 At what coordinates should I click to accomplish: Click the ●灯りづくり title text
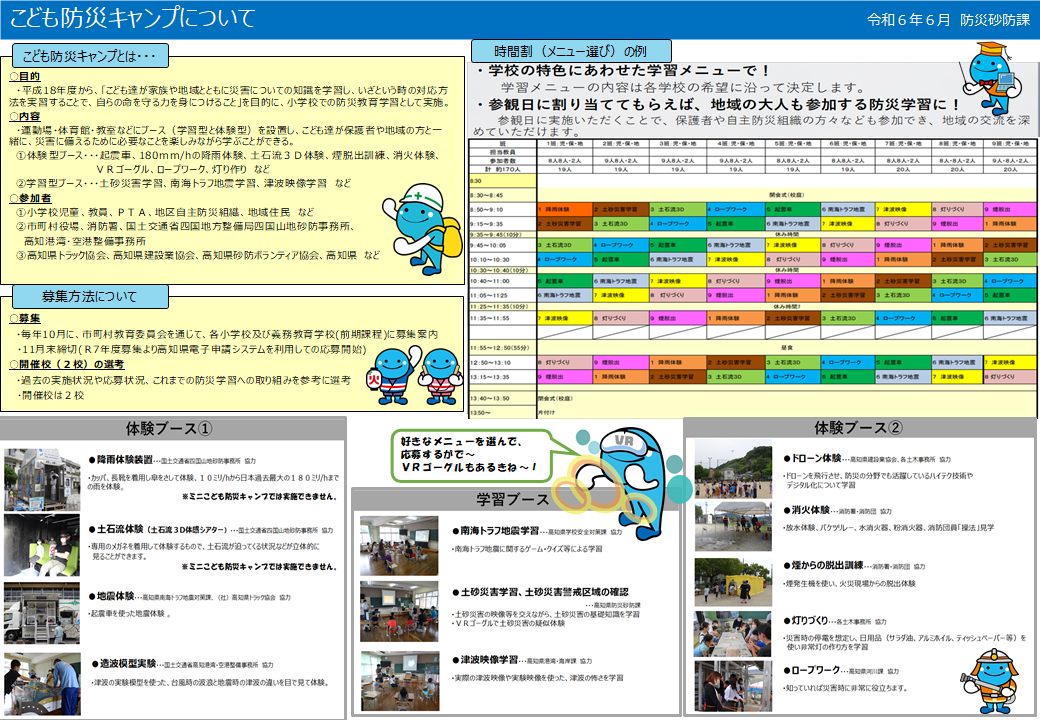[806, 621]
